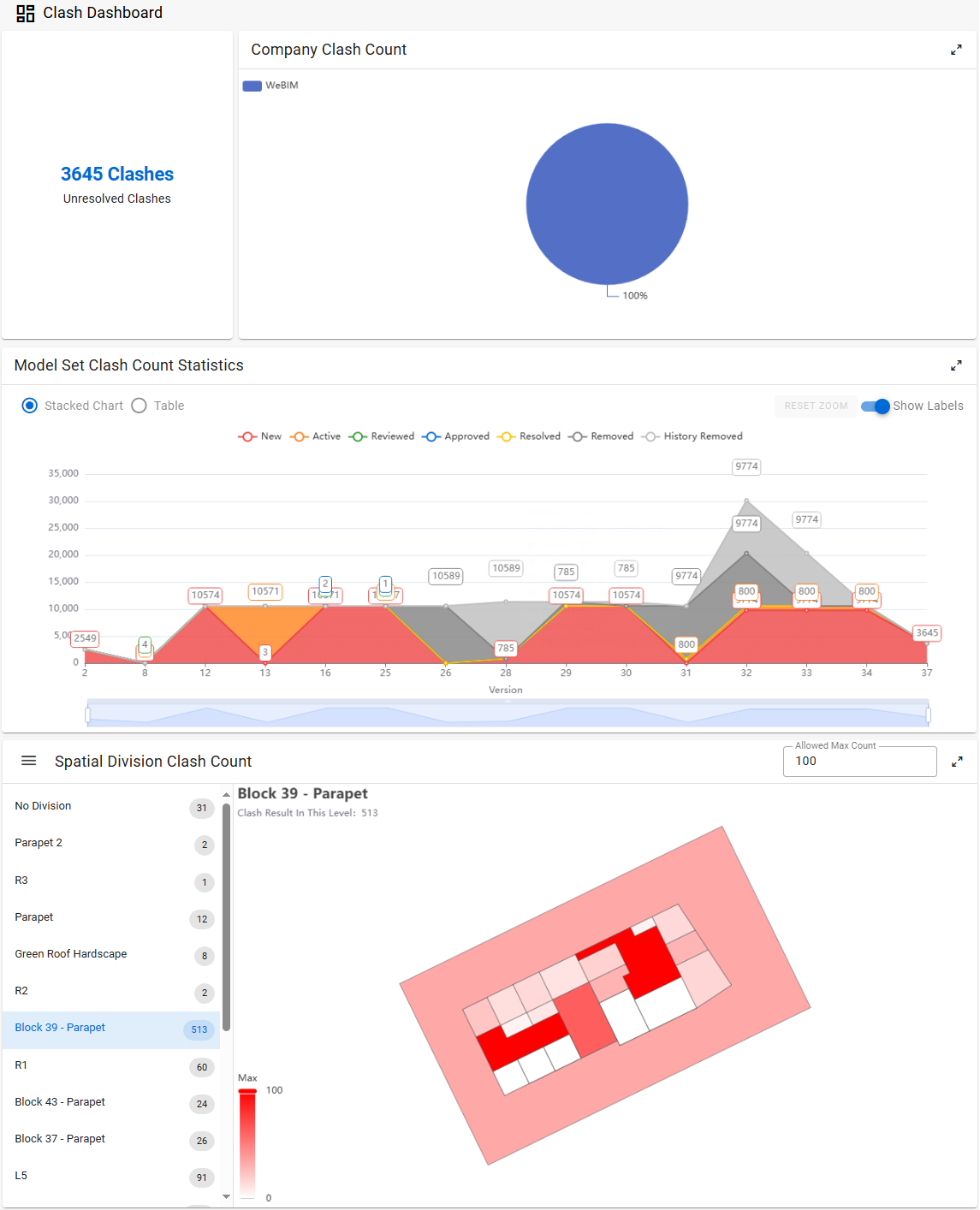Click the 31 count badge for No Division

tap(202, 808)
